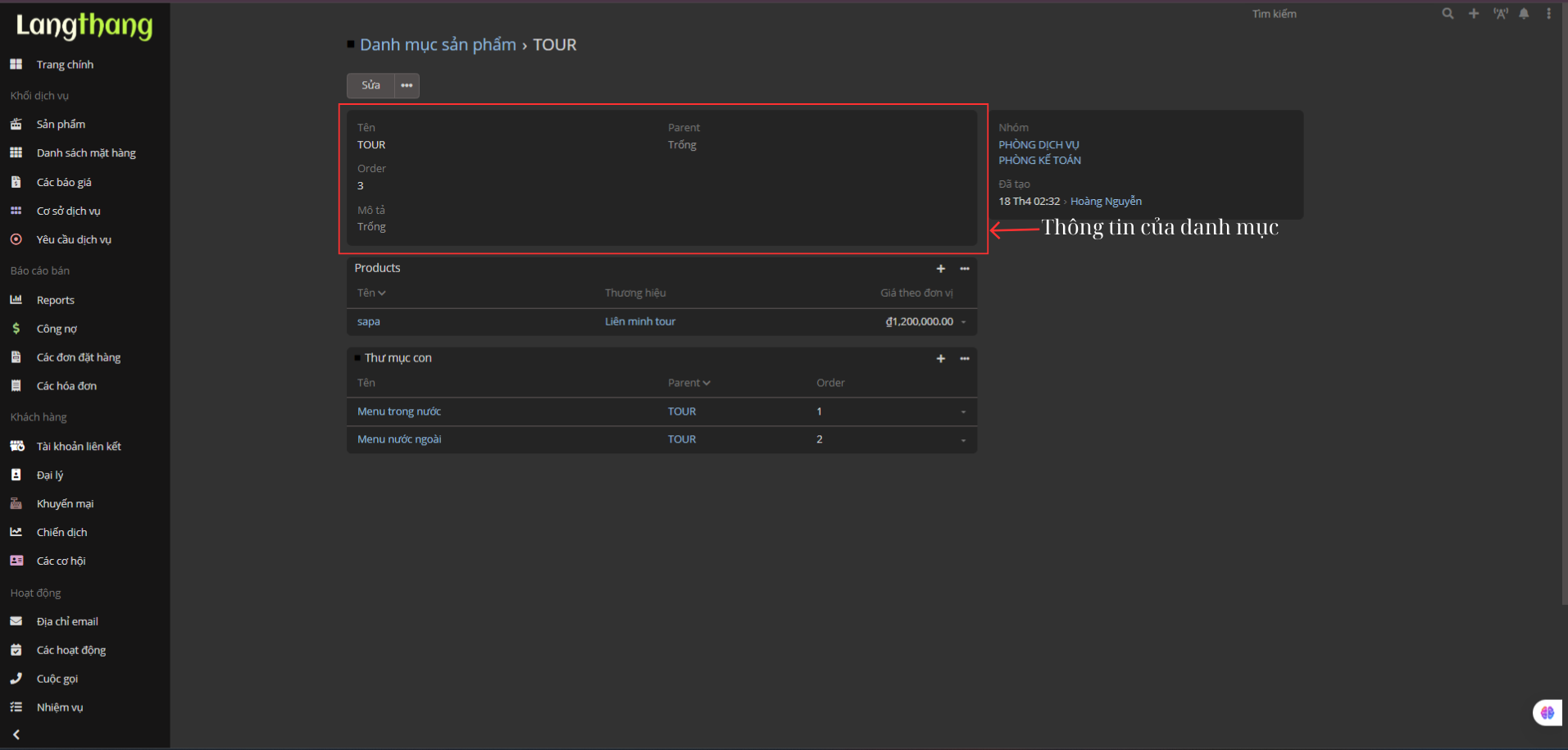Image resolution: width=1568 pixels, height=750 pixels.
Task: Expand the sapa row dropdown arrow
Action: (x=963, y=322)
